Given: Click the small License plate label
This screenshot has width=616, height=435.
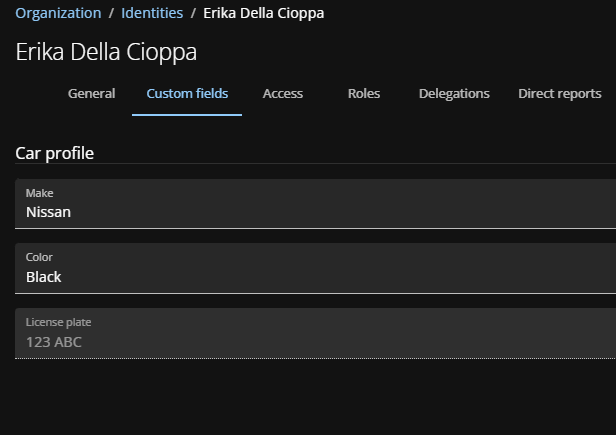Looking at the screenshot, I should coord(58,322).
